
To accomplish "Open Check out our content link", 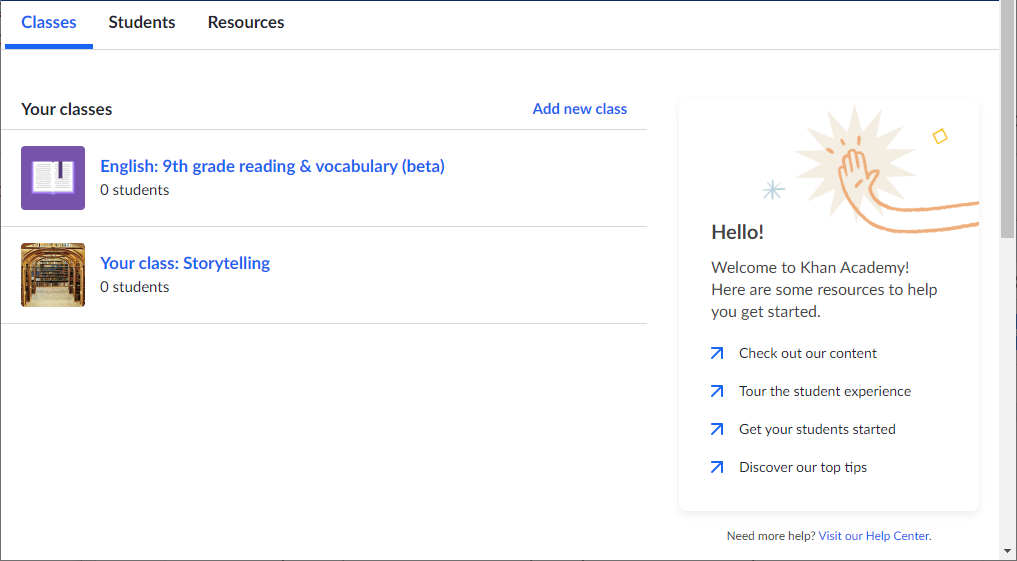I will 808,353.
